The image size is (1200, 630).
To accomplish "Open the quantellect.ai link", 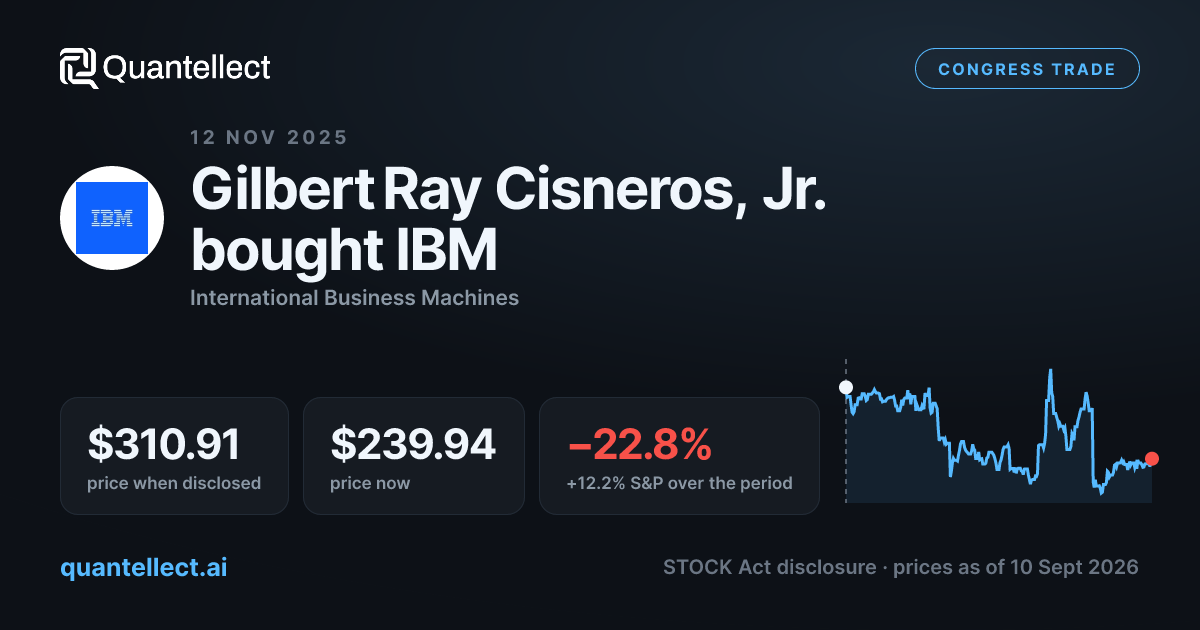I will (x=144, y=567).
